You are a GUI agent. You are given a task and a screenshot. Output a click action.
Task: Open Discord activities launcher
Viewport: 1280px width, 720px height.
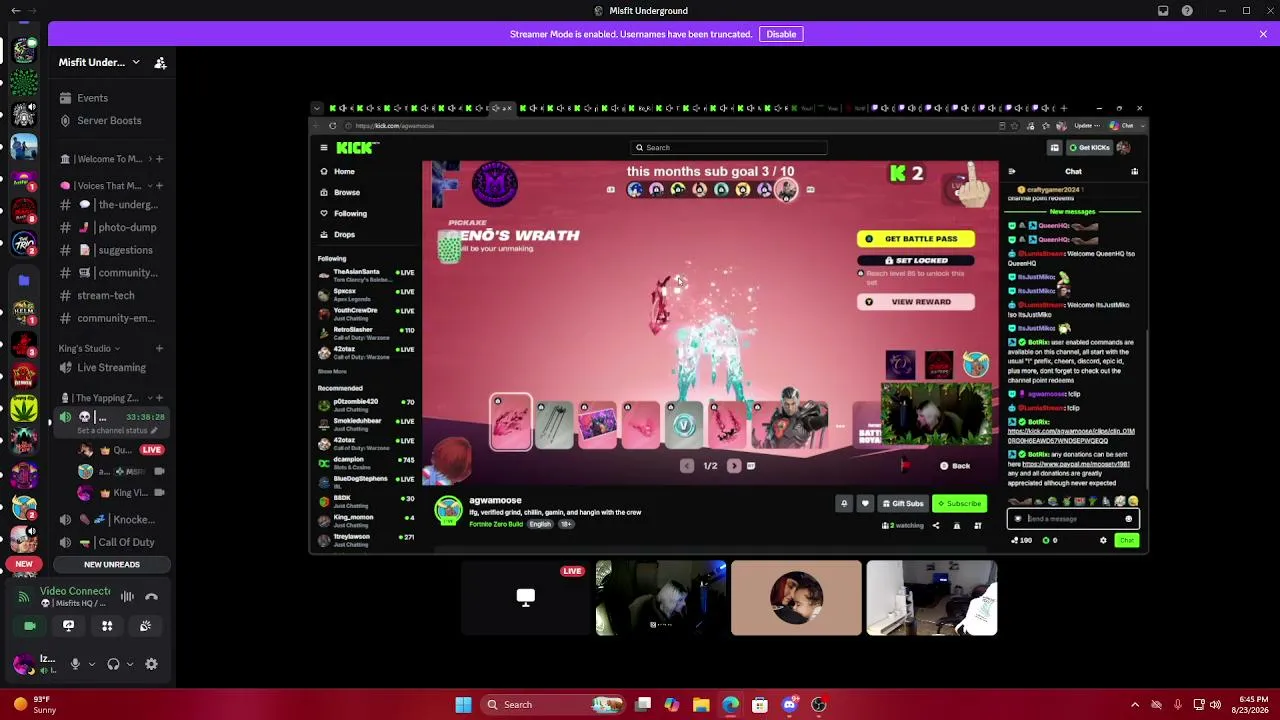pos(107,626)
